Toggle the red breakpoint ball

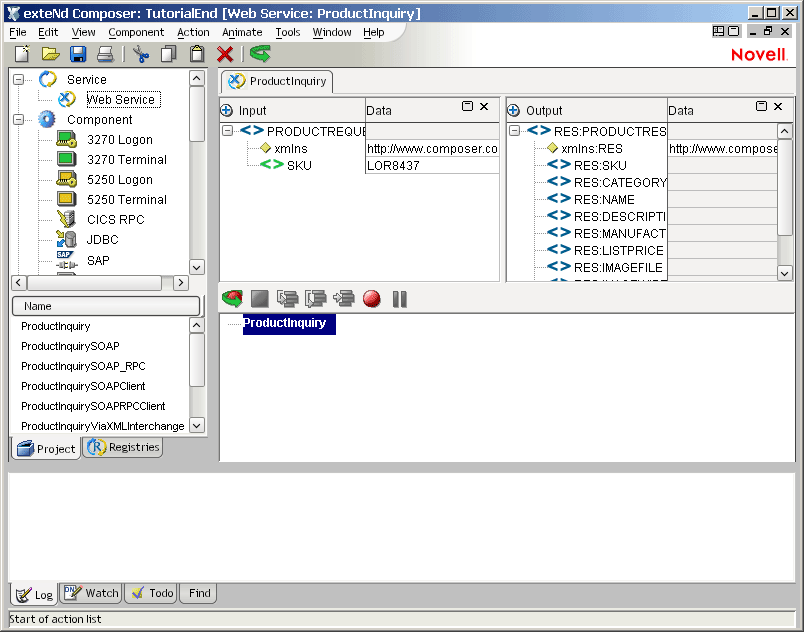(372, 298)
